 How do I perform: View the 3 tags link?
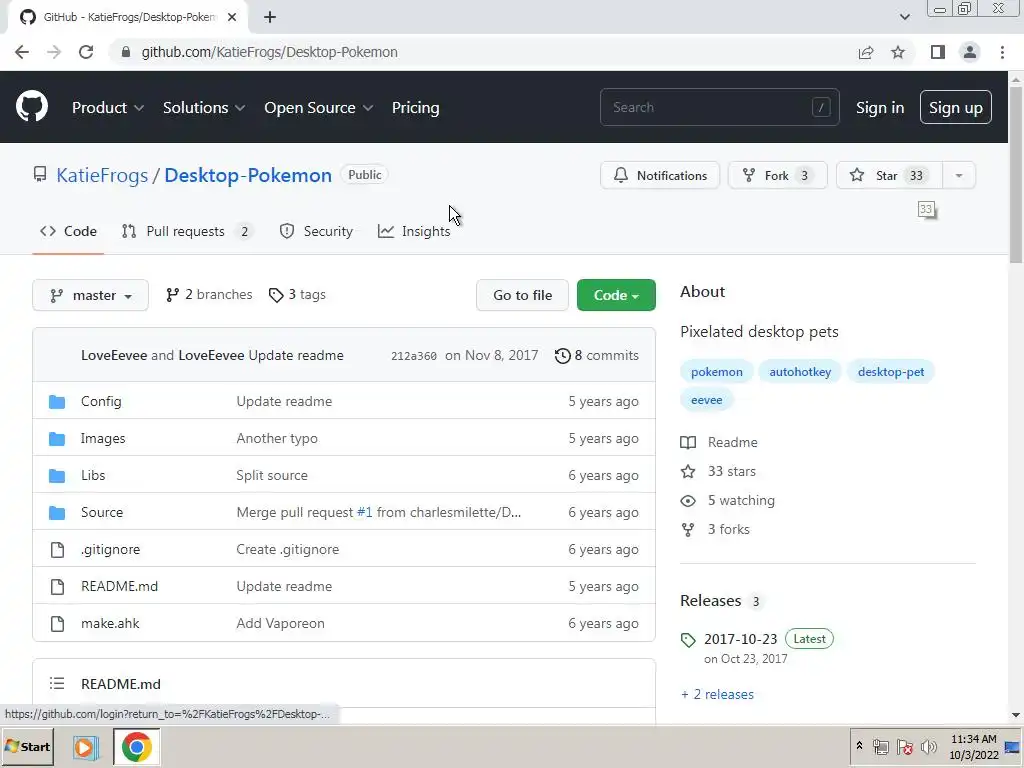click(297, 295)
